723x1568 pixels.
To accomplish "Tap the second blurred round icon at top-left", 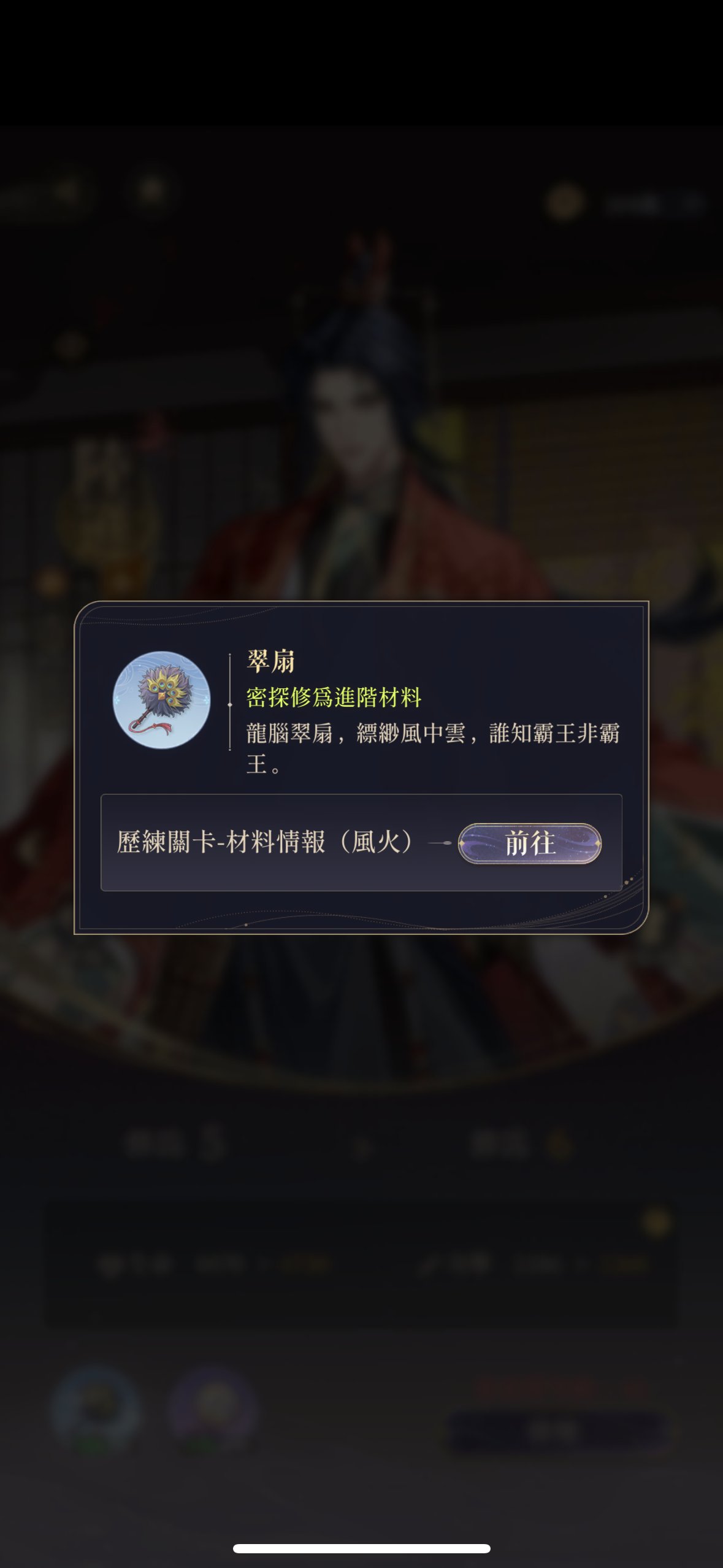I will coord(152,190).
